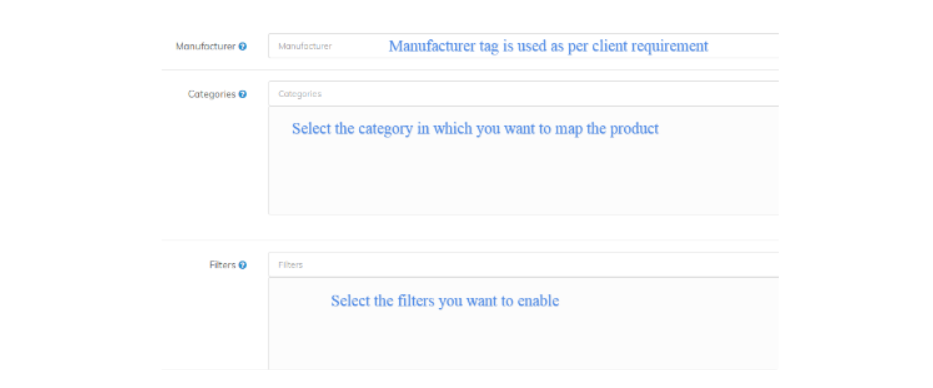Click the blue 'Manufacturer tag is used' annotation
Image resolution: width=933 pixels, height=388 pixels.
549,46
